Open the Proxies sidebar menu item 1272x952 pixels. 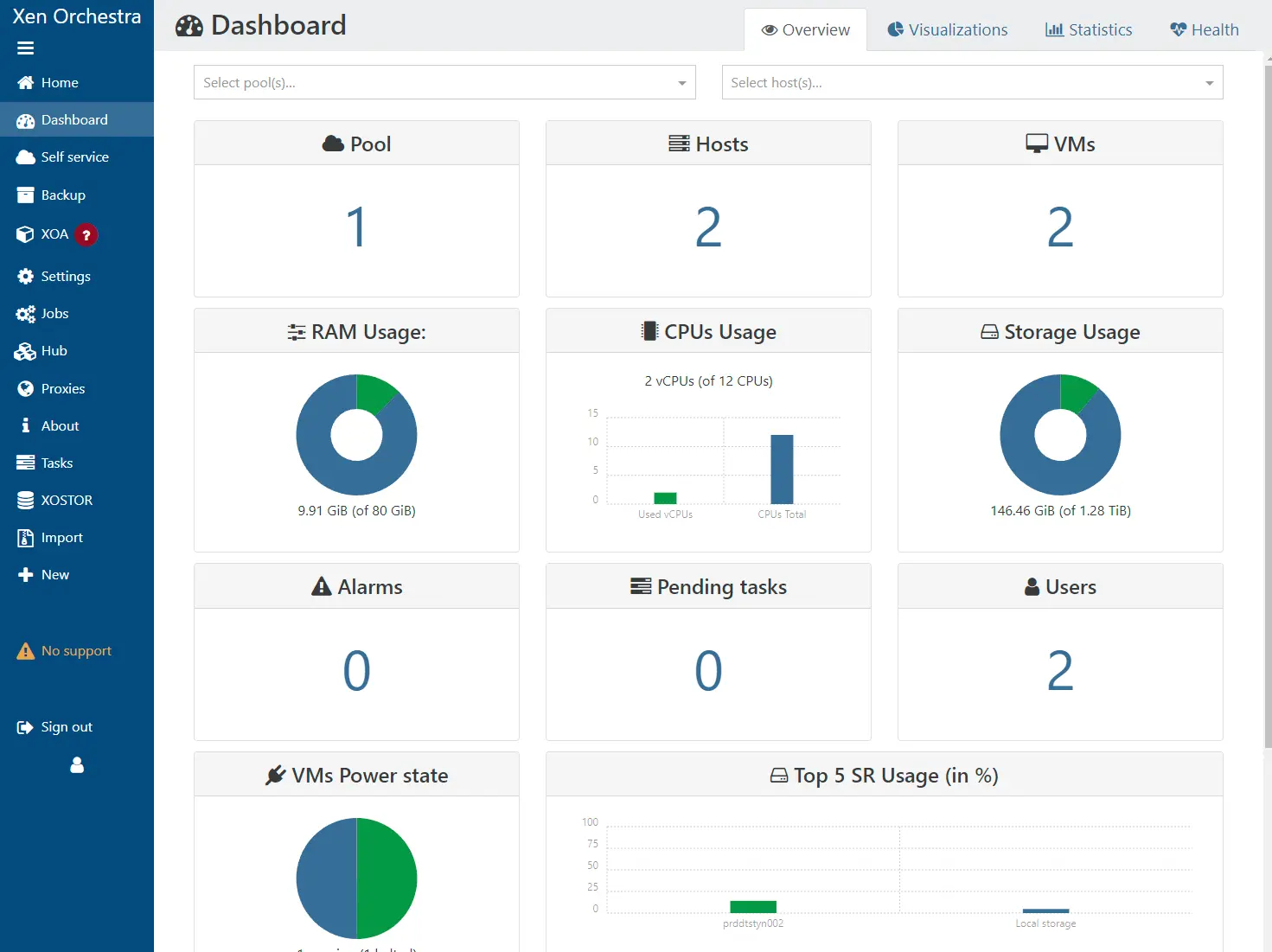coord(77,389)
